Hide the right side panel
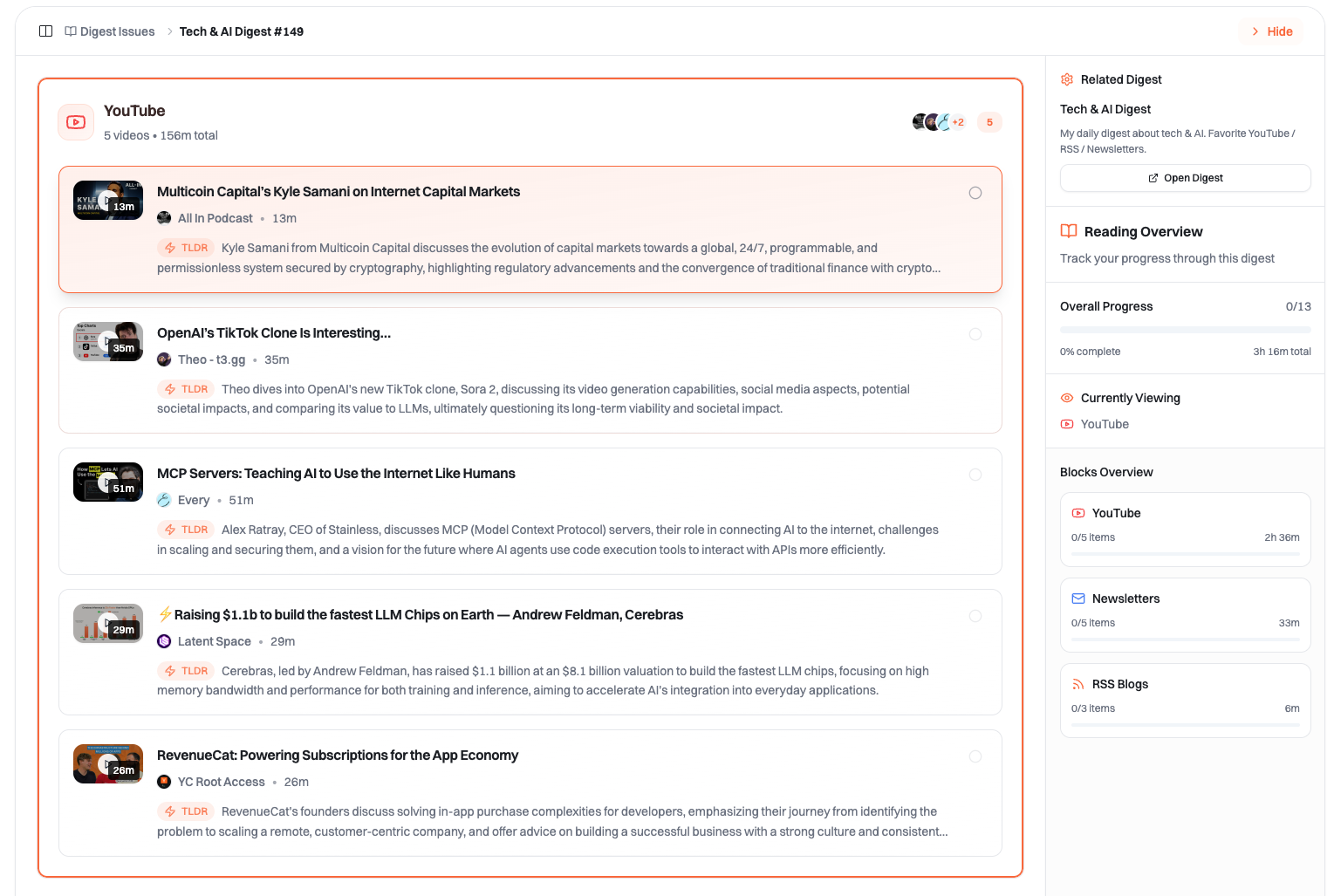Screen dimensions: 1334x896 (x=1271, y=31)
